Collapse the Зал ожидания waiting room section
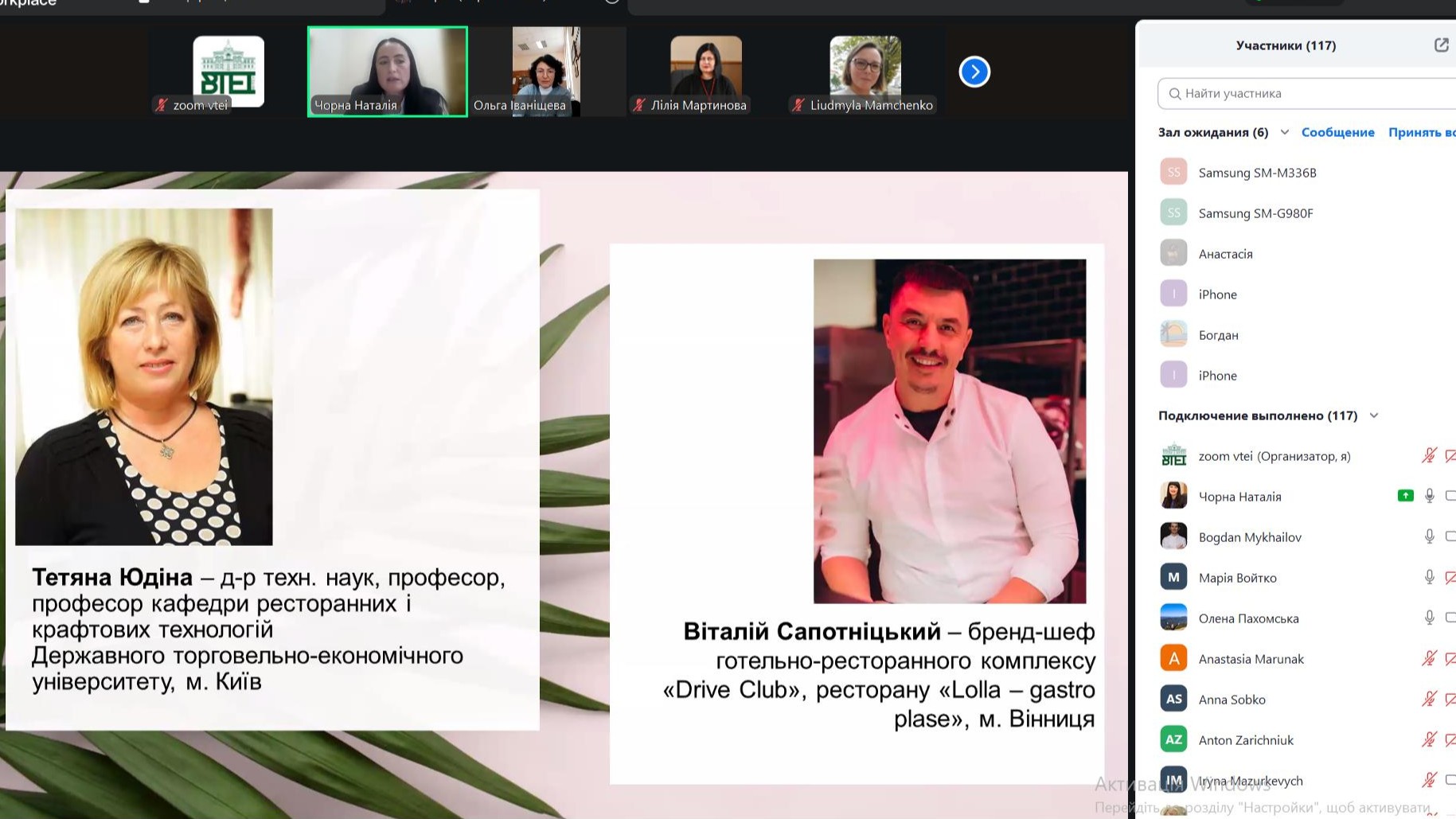 (x=1284, y=132)
